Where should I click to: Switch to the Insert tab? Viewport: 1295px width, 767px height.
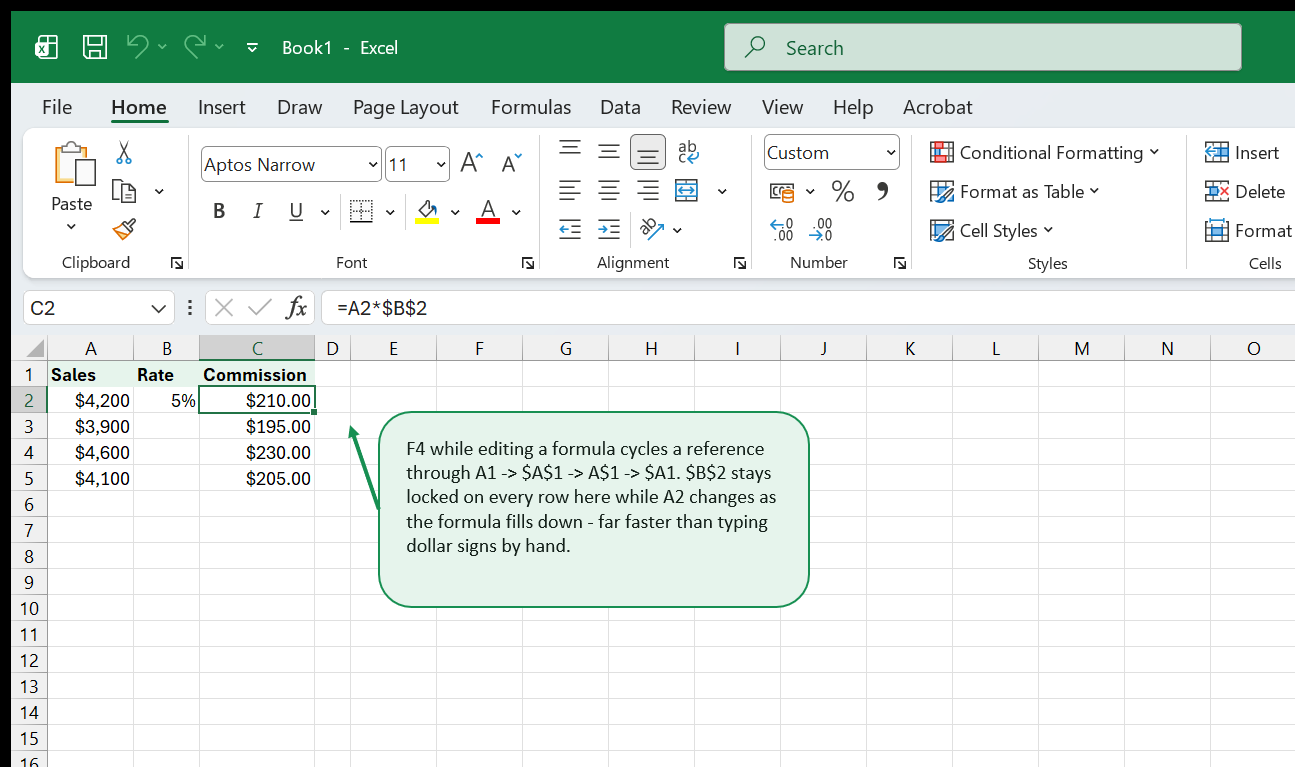click(222, 107)
